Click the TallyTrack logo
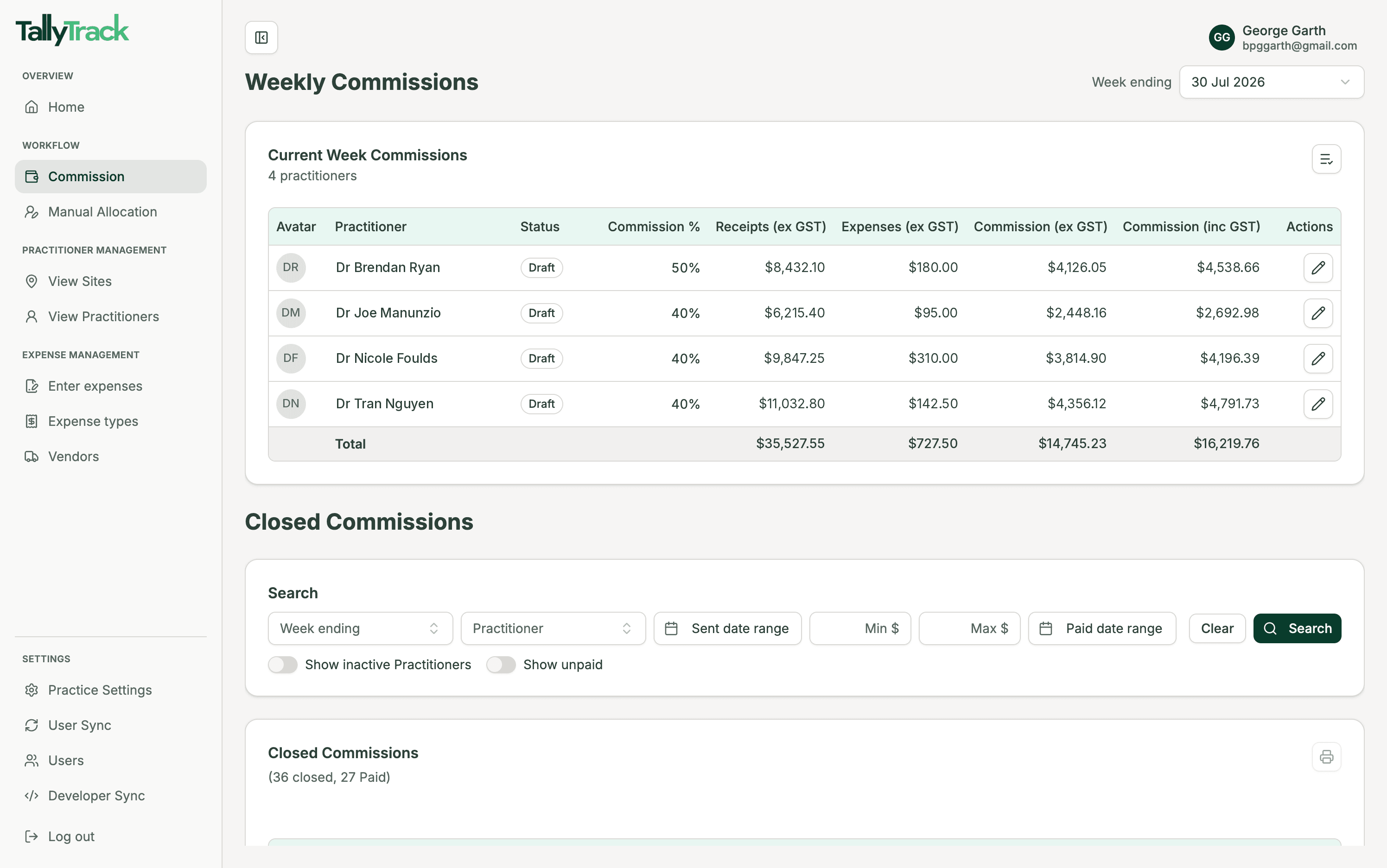The width and height of the screenshot is (1387, 868). 72,30
